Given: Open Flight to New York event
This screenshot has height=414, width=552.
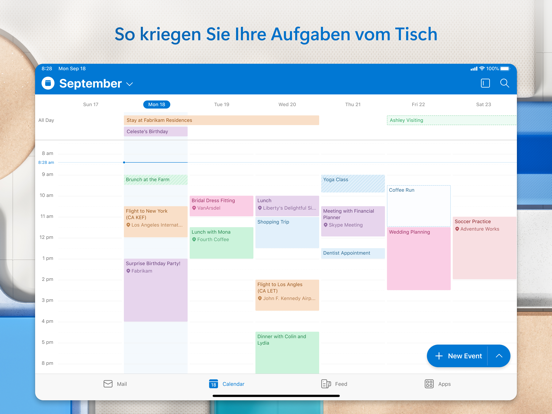Looking at the screenshot, I should coord(156,221).
